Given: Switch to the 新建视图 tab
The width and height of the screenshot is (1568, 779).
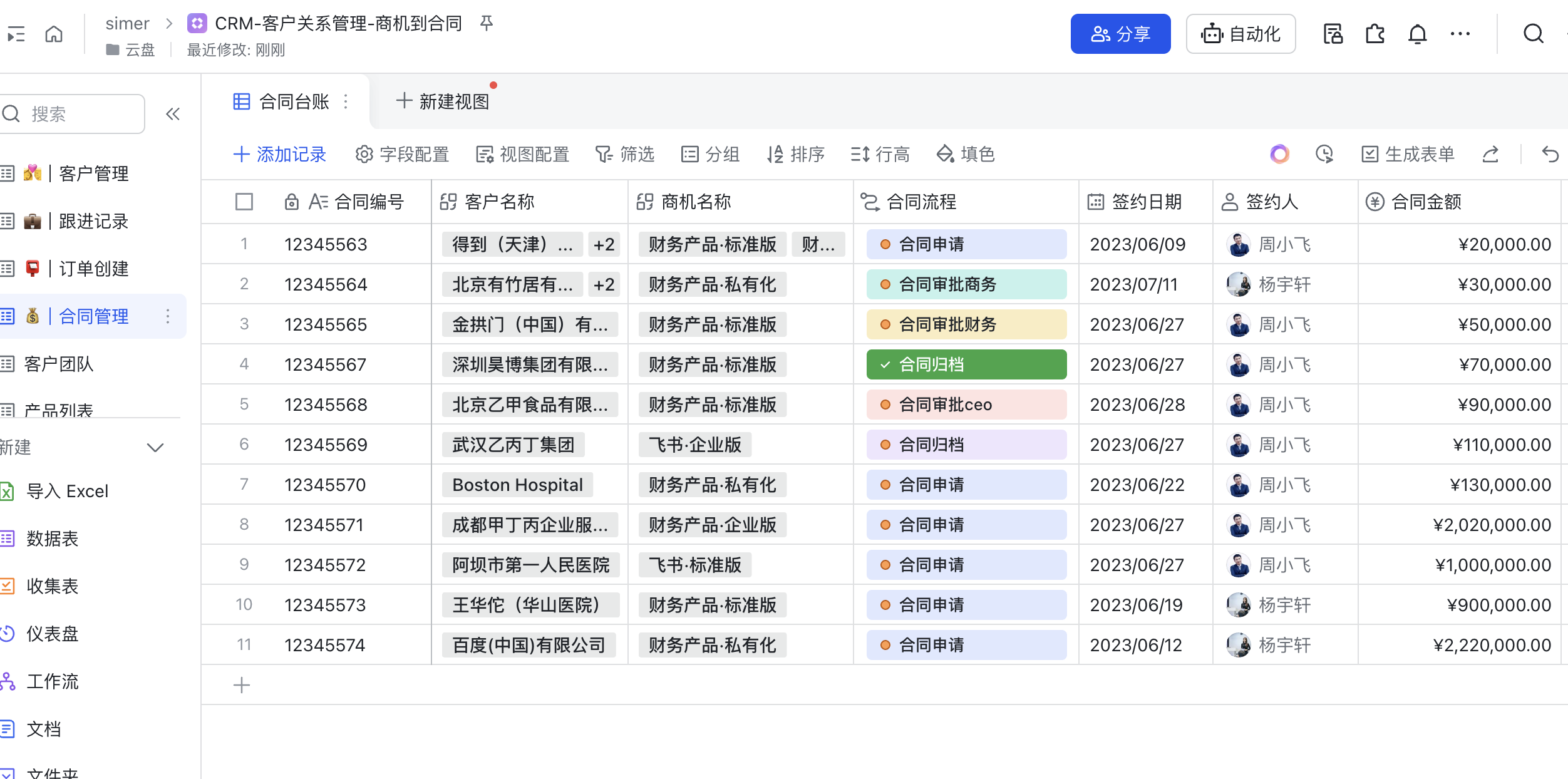Looking at the screenshot, I should 443,101.
